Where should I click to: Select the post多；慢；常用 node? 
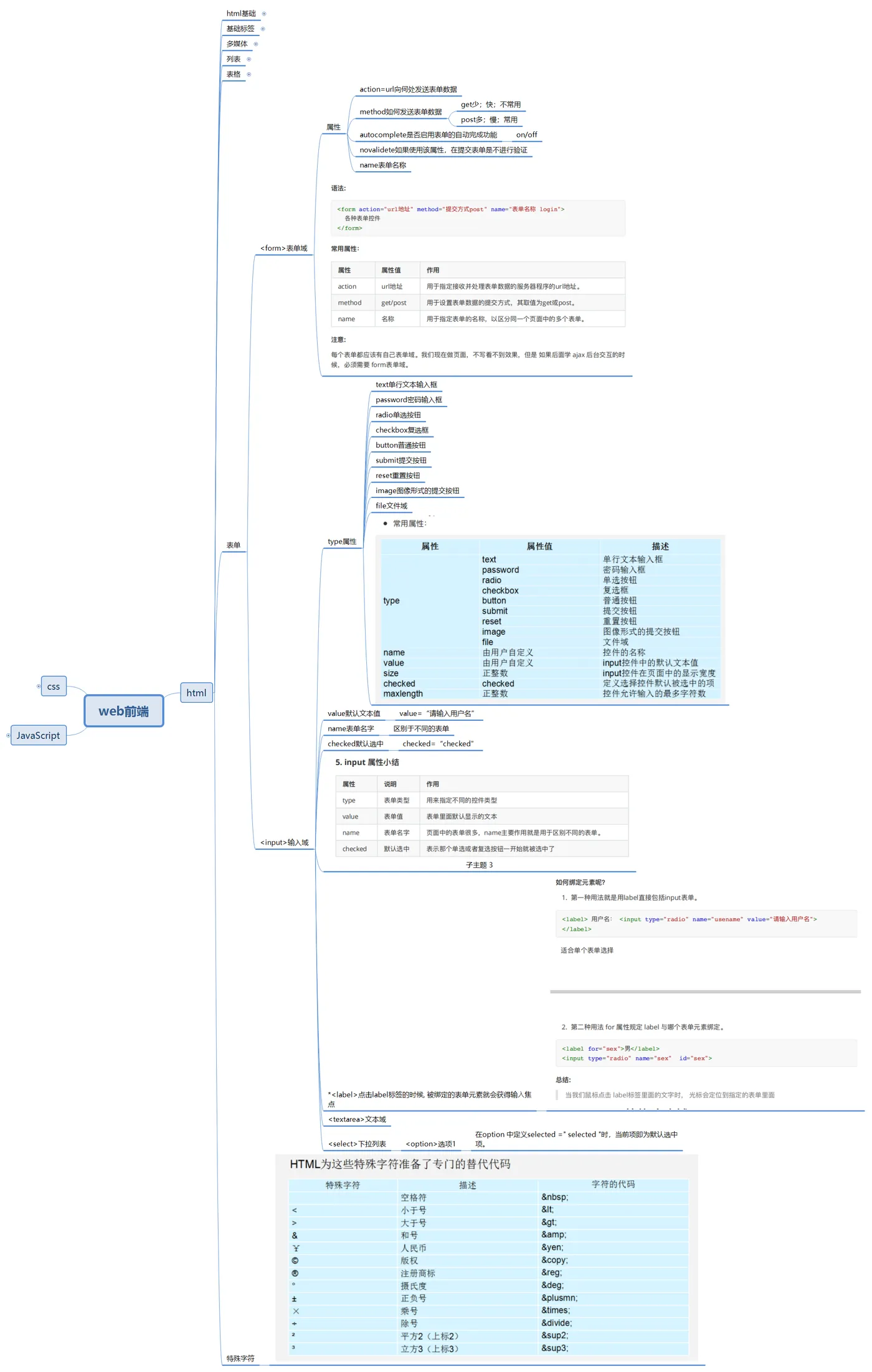pos(490,120)
